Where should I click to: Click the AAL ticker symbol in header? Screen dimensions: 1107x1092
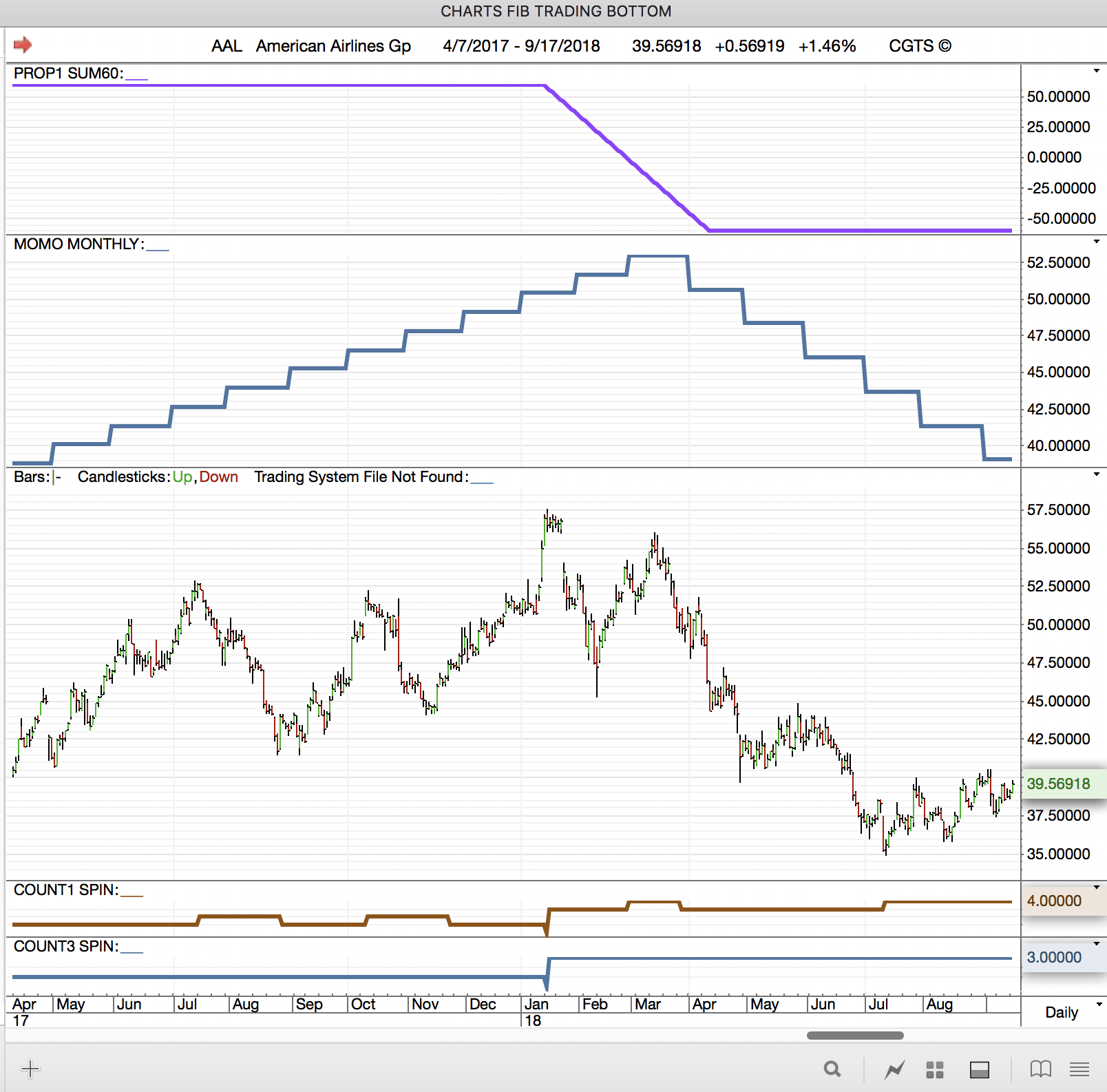(x=226, y=46)
